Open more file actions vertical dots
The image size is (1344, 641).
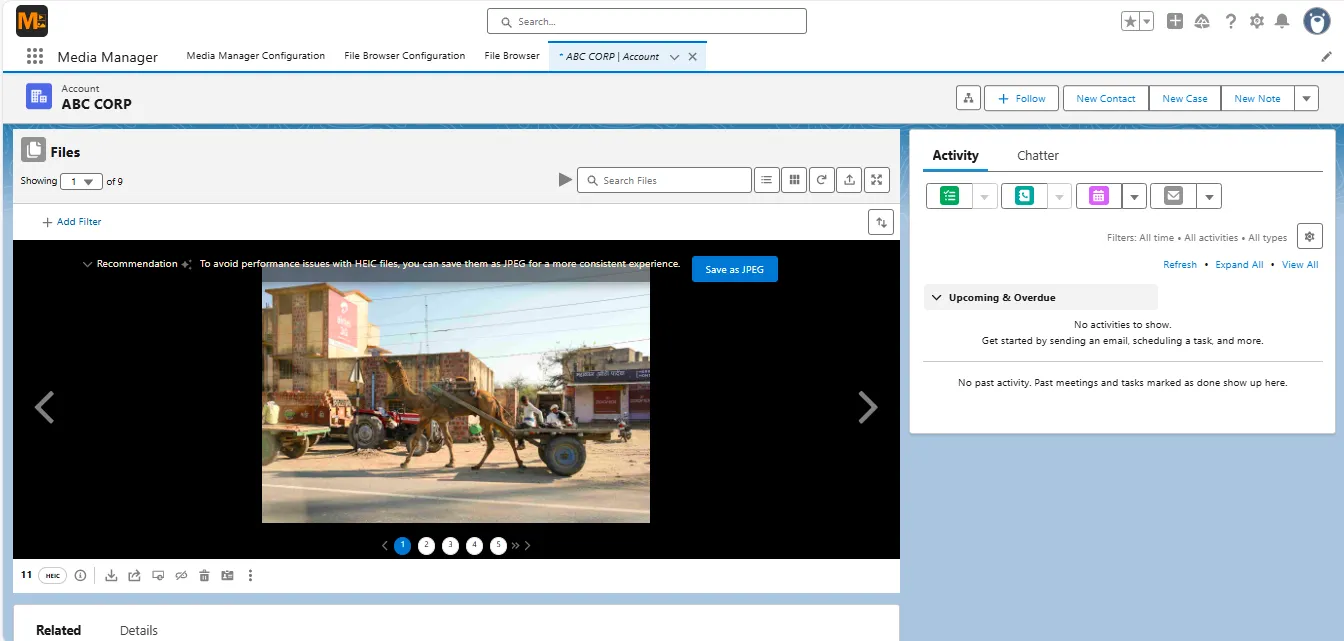click(250, 575)
